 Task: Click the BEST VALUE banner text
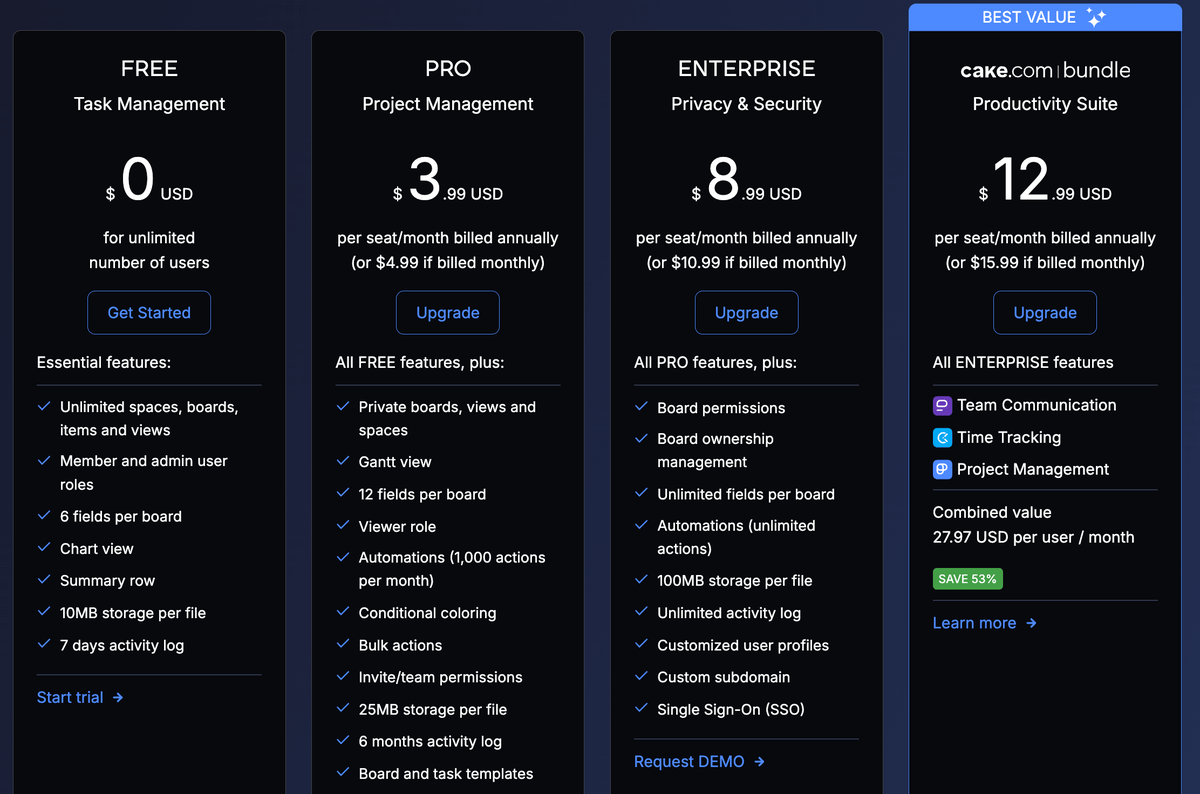[x=1029, y=17]
